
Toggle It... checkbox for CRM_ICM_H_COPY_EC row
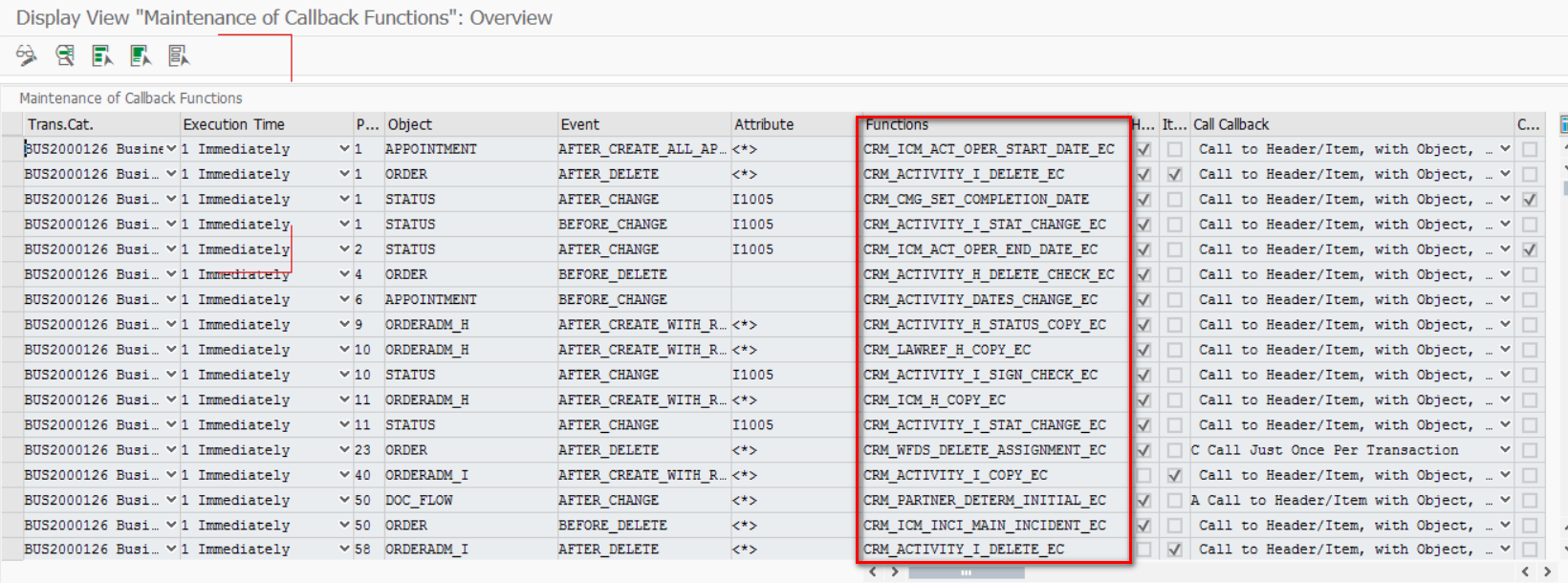pyautogui.click(x=1174, y=399)
